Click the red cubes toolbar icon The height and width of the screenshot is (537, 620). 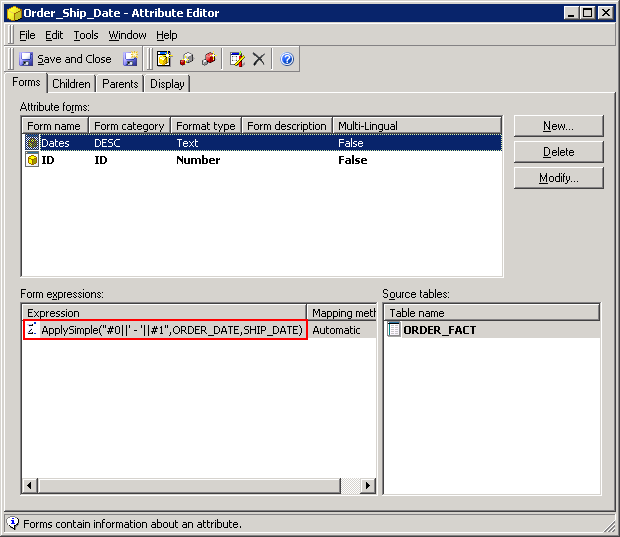[x=209, y=59]
